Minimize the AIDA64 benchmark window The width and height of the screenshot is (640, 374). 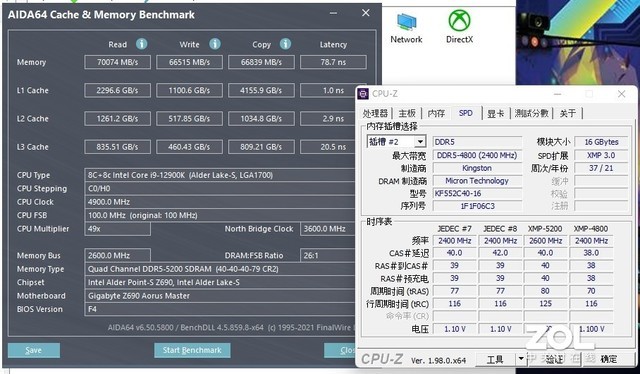point(333,13)
